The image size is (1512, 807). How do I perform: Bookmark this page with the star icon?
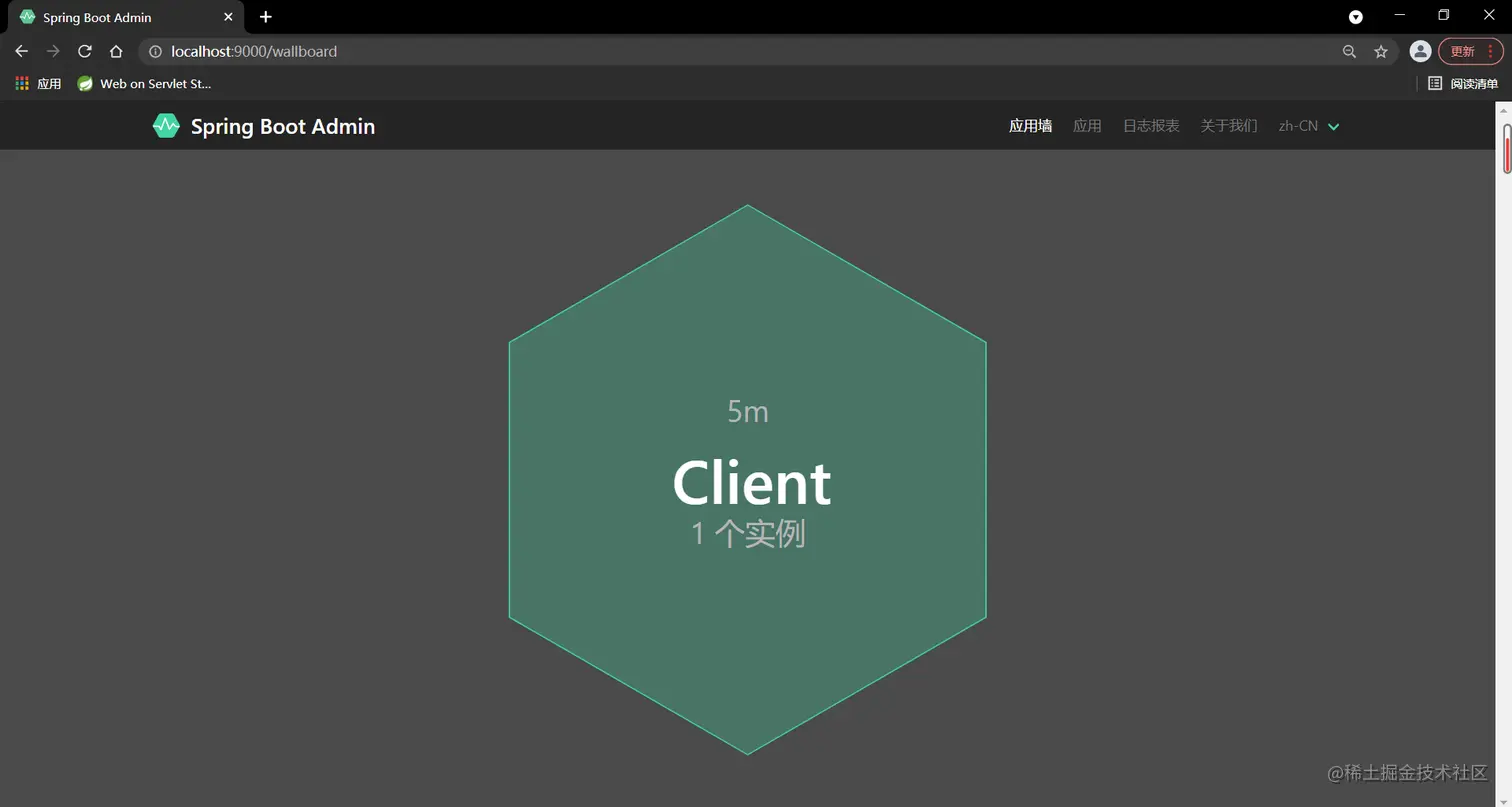pyautogui.click(x=1381, y=51)
